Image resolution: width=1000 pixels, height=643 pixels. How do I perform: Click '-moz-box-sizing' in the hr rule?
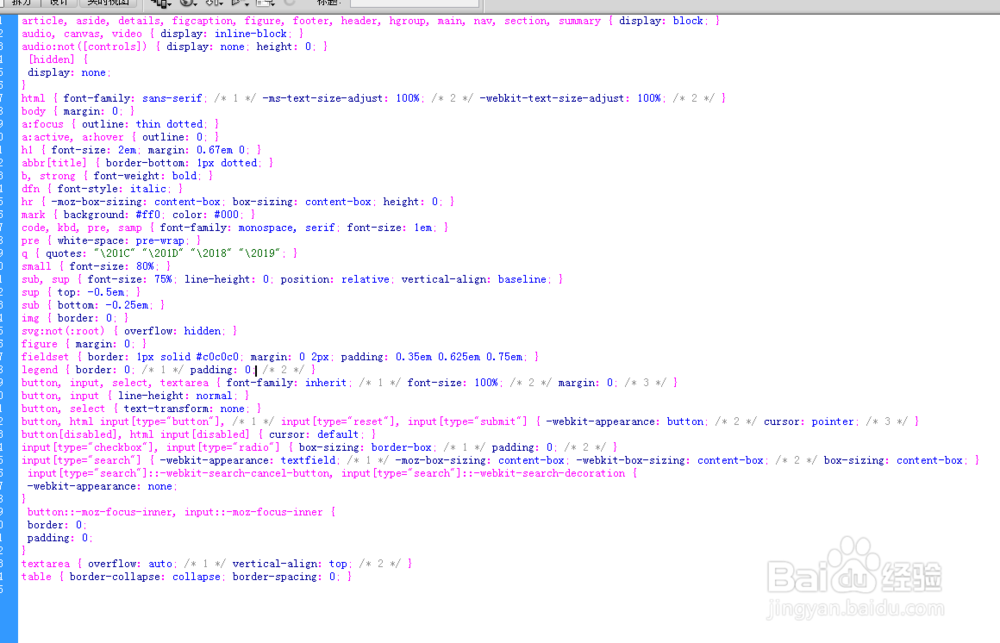point(99,202)
